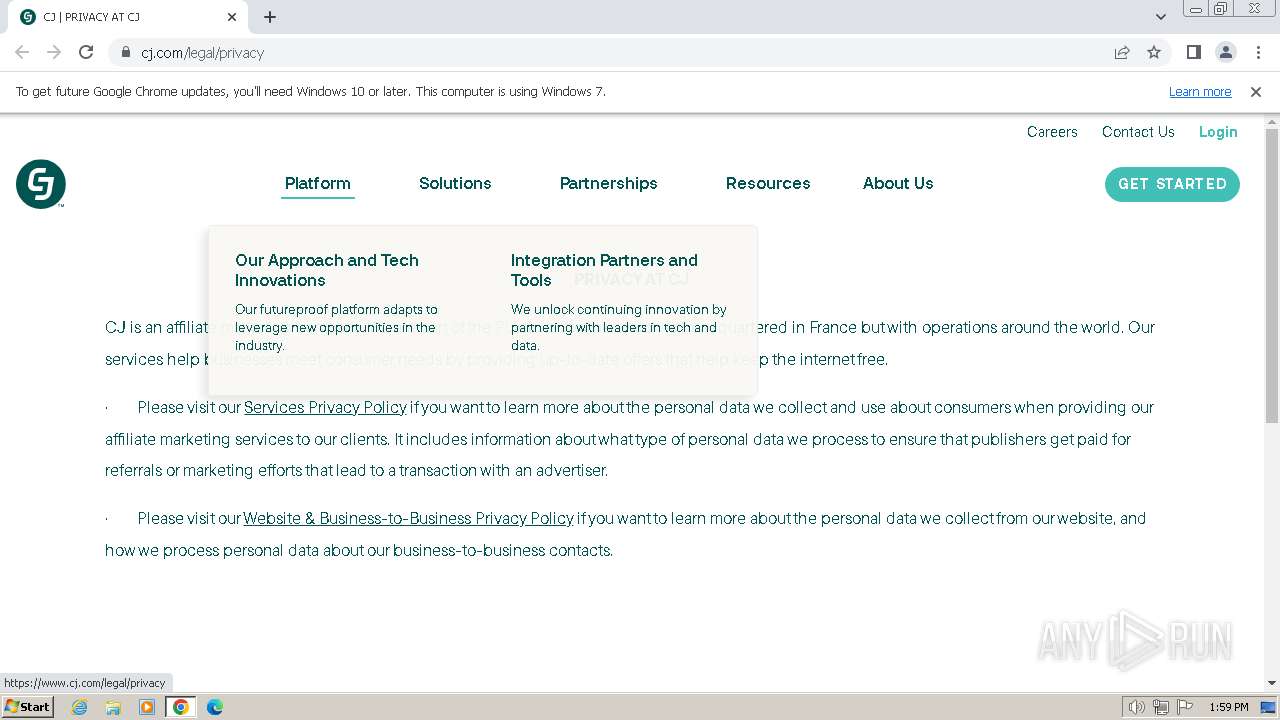Open the Platform menu

317,183
